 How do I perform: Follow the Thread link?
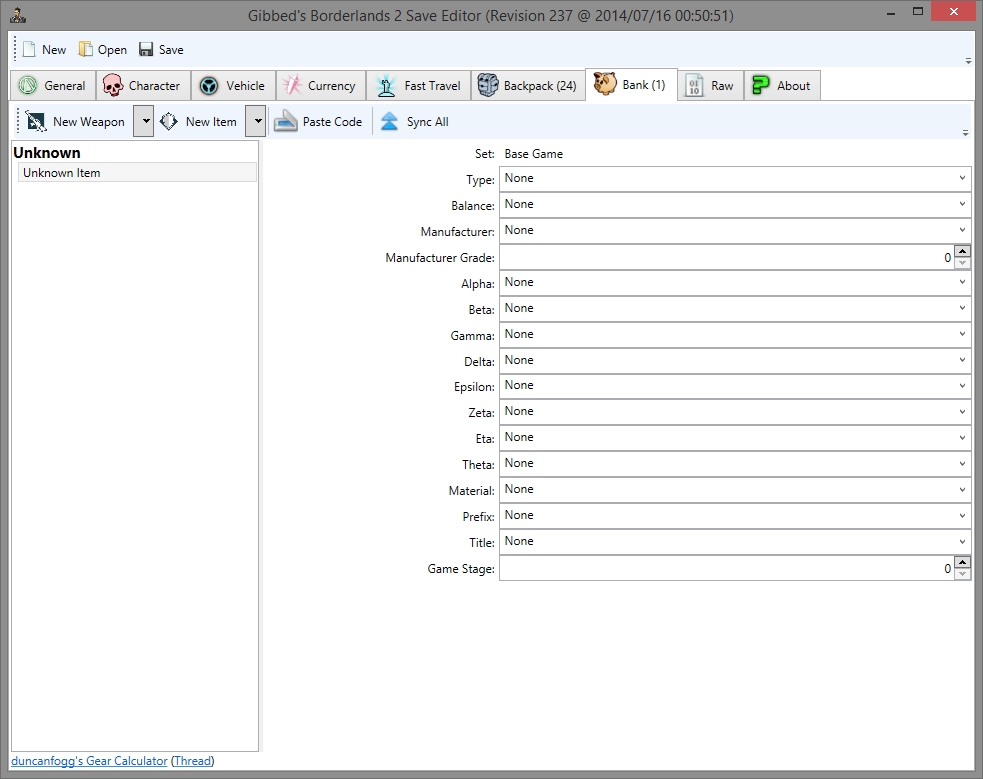193,761
